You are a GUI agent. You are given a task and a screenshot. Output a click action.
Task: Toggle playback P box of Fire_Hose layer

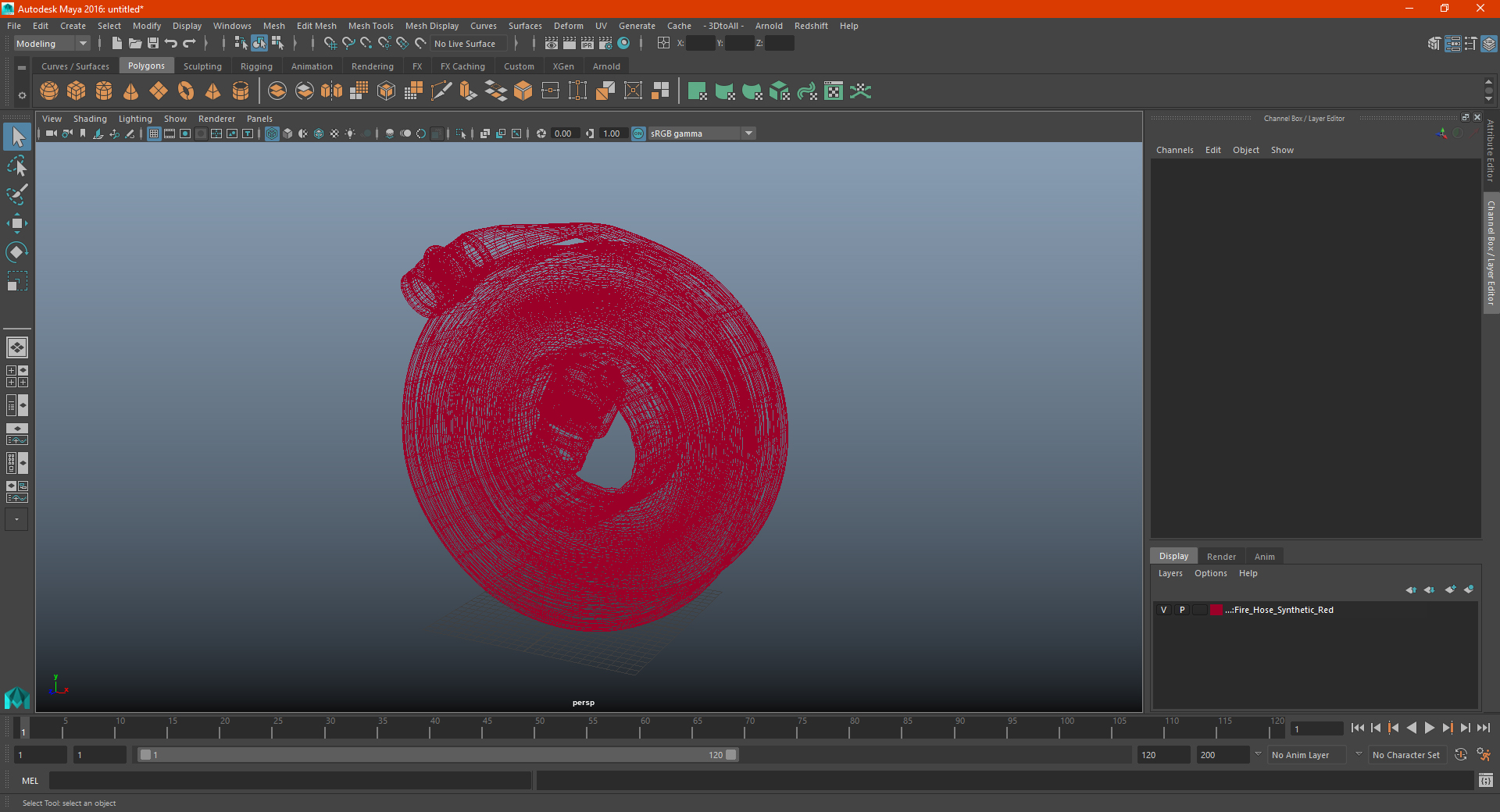click(1182, 610)
